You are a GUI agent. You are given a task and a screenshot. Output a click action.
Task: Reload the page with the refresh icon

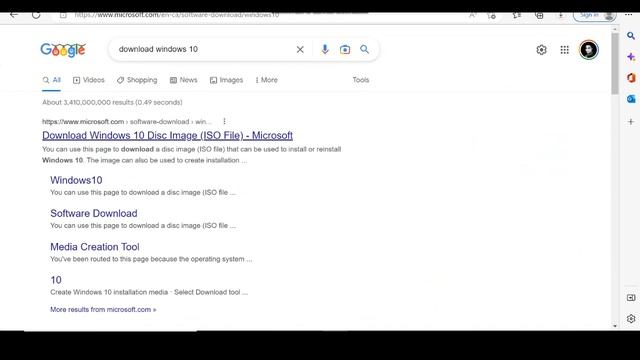[36, 15]
